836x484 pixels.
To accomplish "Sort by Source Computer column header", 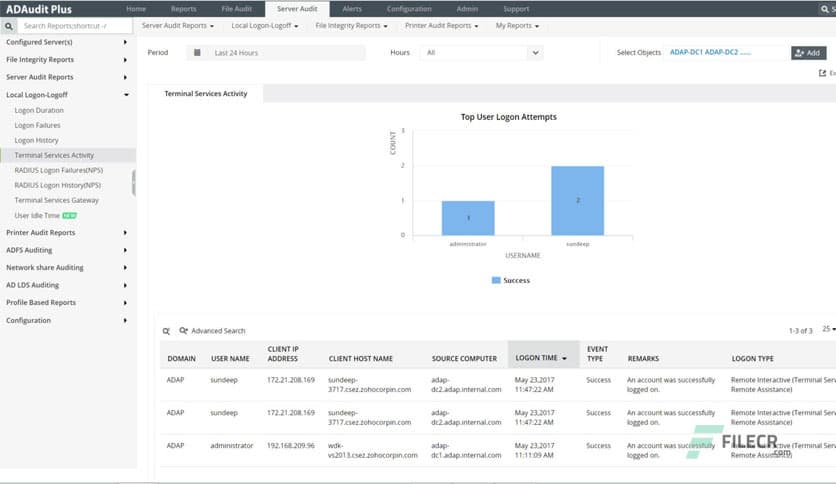I will pyautogui.click(x=464, y=359).
